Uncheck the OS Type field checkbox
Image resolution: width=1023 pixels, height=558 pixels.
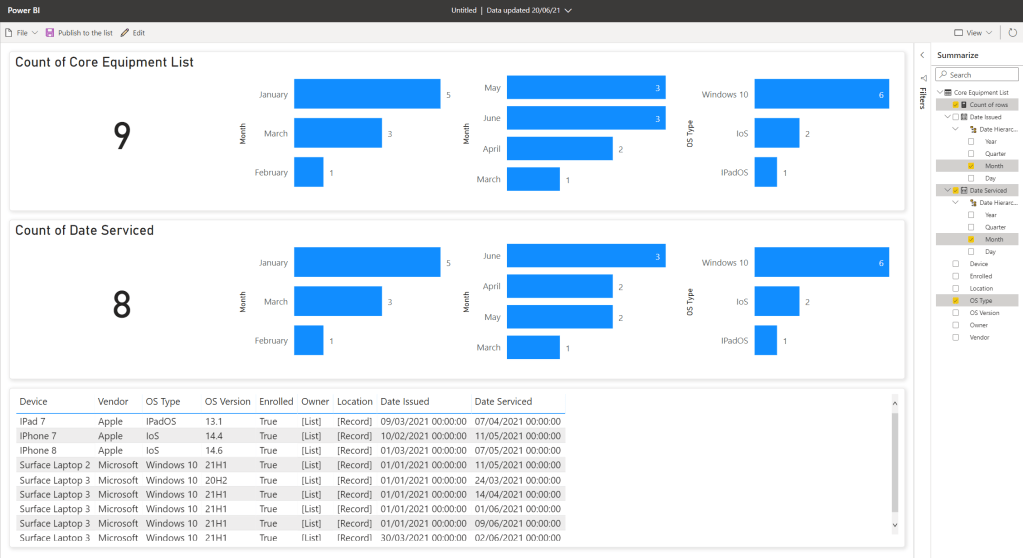(956, 301)
